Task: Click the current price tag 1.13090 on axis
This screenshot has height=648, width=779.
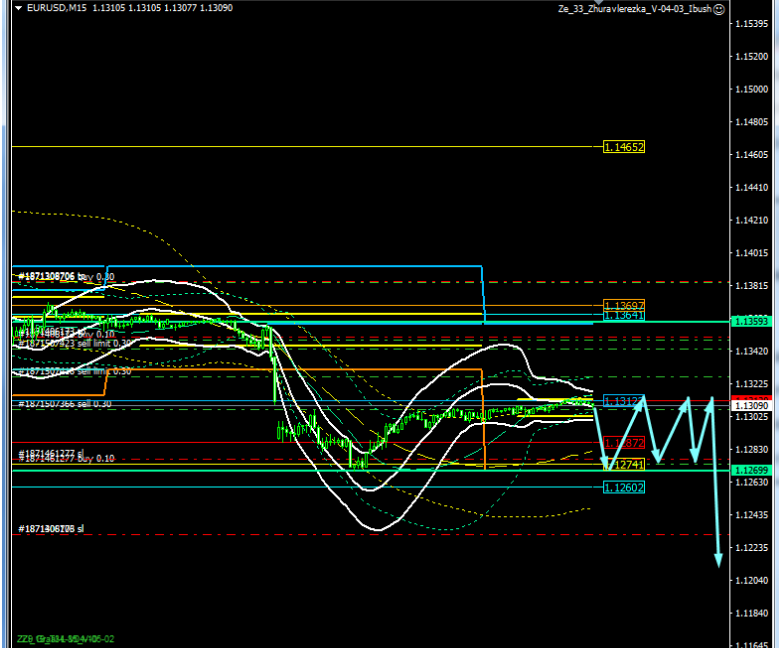Action: pyautogui.click(x=751, y=406)
